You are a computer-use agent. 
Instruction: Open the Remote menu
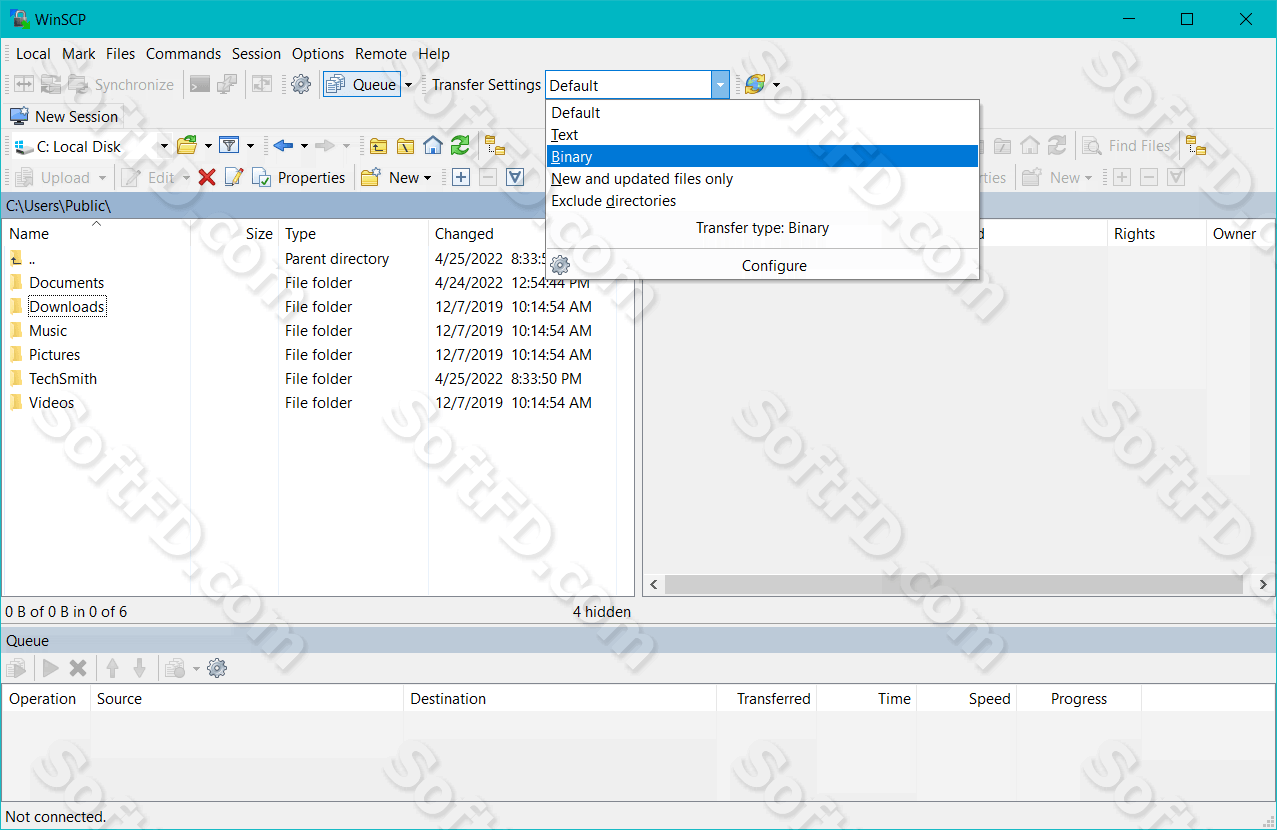point(381,54)
